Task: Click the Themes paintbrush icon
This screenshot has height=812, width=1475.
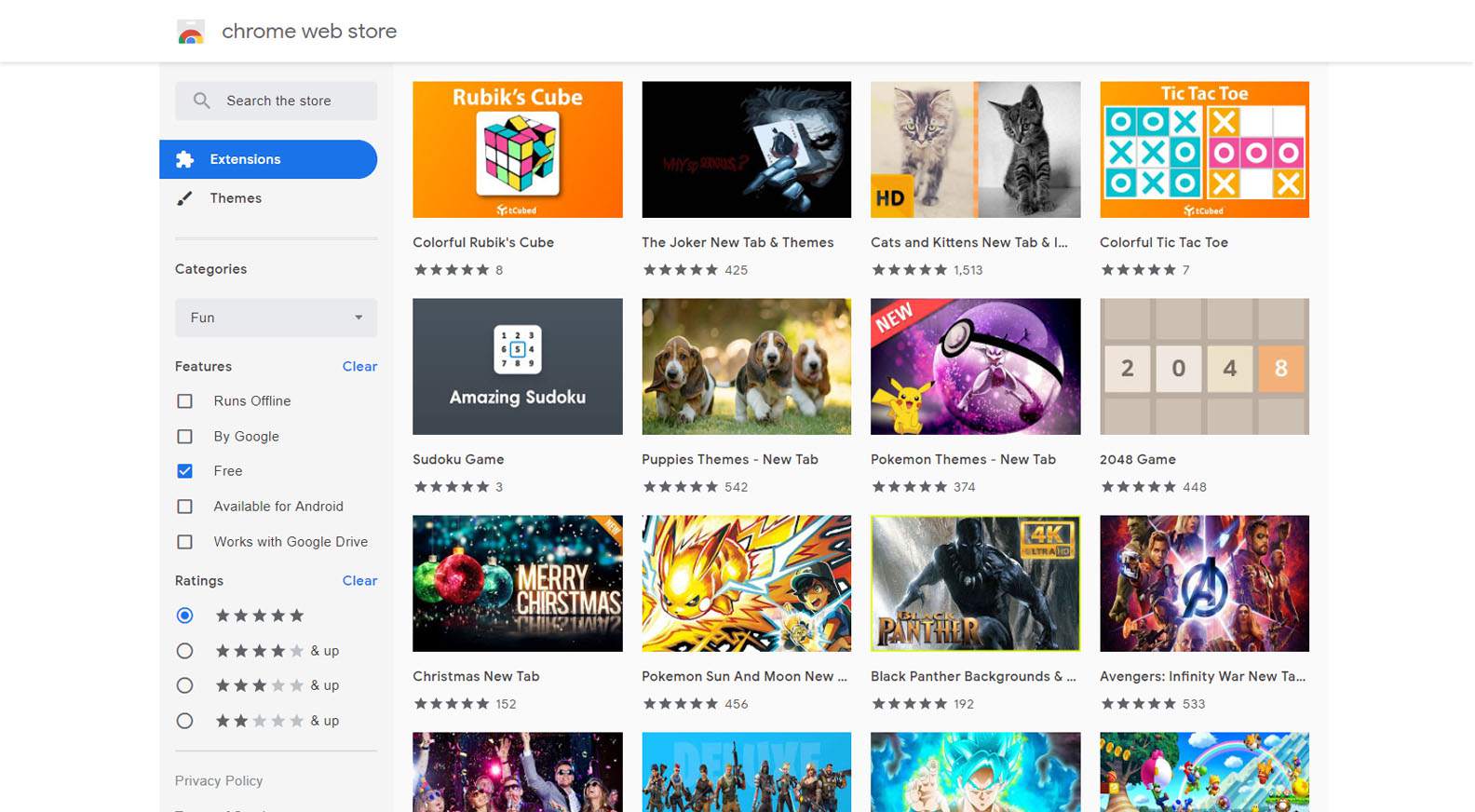Action: pos(184,198)
